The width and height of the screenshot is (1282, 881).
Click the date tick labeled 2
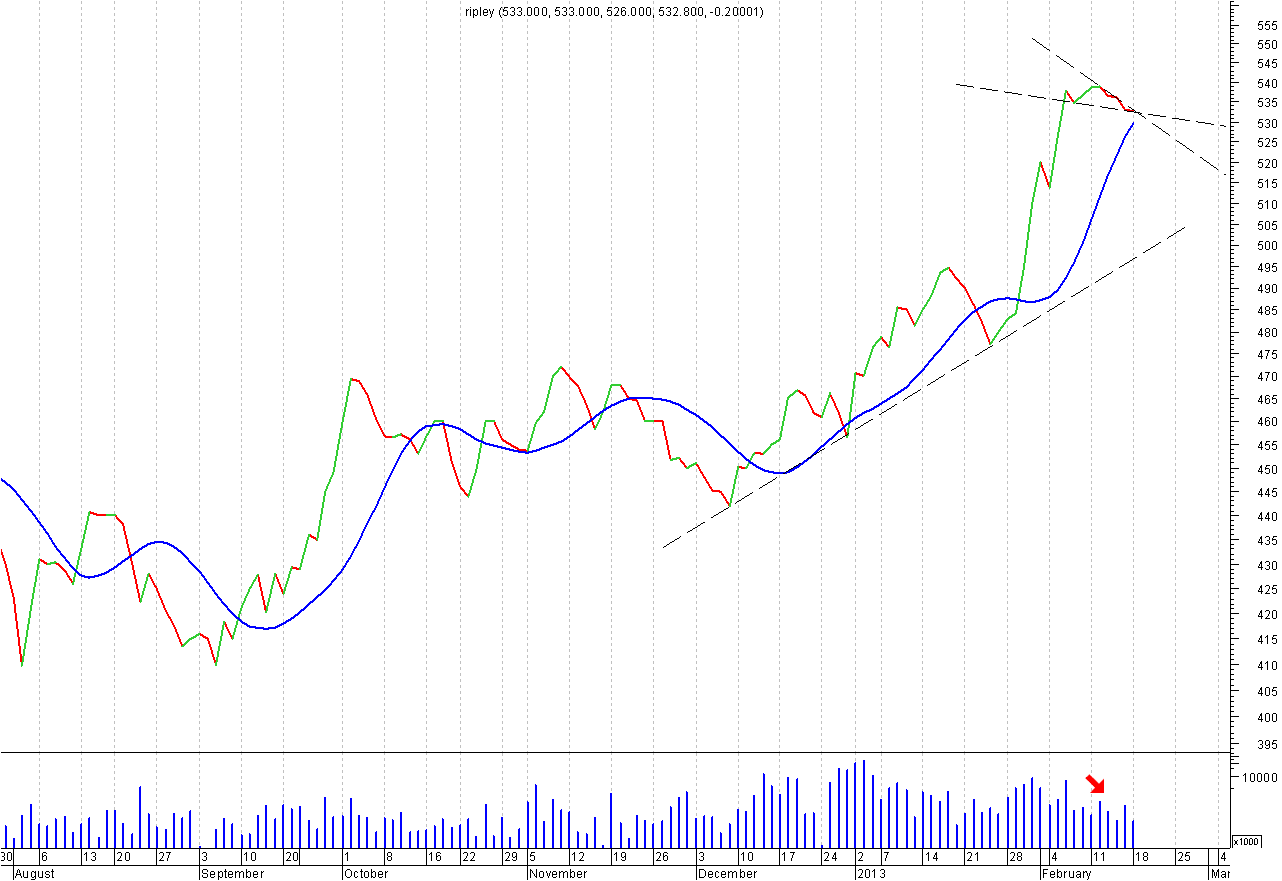[x=860, y=857]
